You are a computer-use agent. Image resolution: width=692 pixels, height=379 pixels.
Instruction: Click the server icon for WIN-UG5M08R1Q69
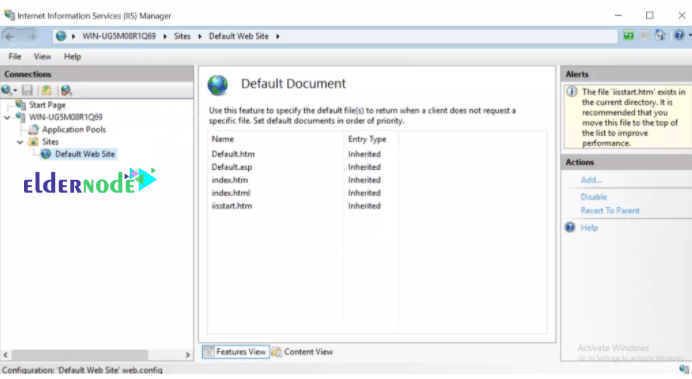click(20, 117)
